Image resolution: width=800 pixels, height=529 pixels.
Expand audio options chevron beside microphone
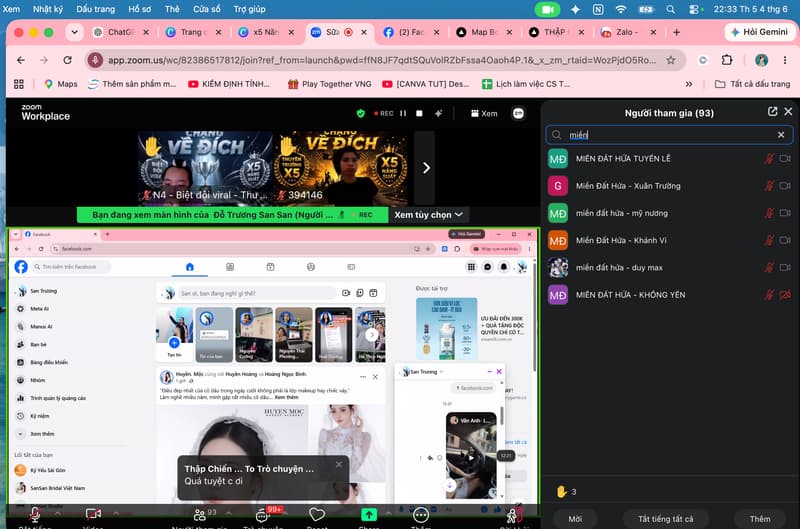coord(57,513)
